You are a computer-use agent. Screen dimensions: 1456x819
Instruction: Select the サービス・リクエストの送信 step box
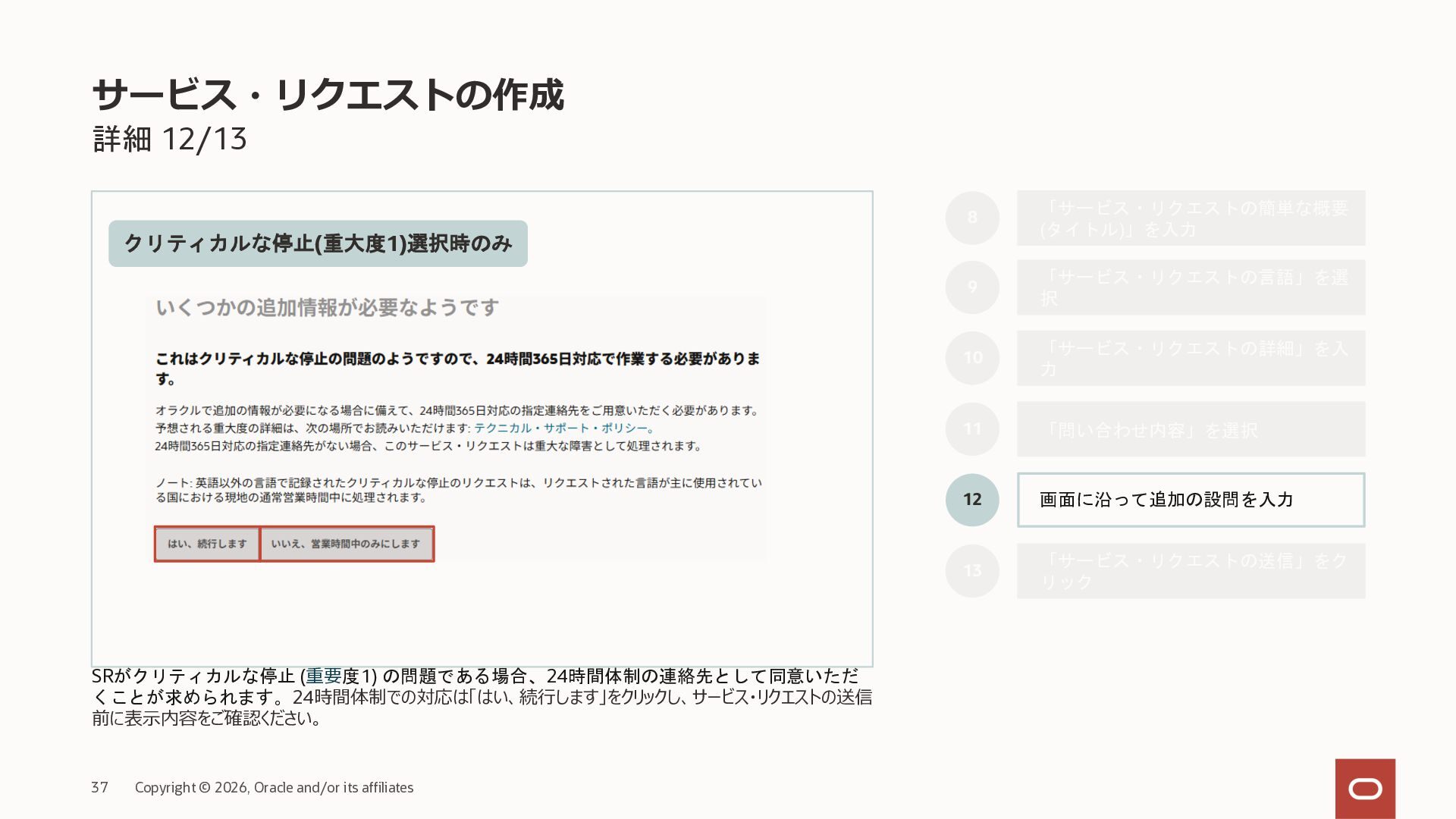(1191, 570)
